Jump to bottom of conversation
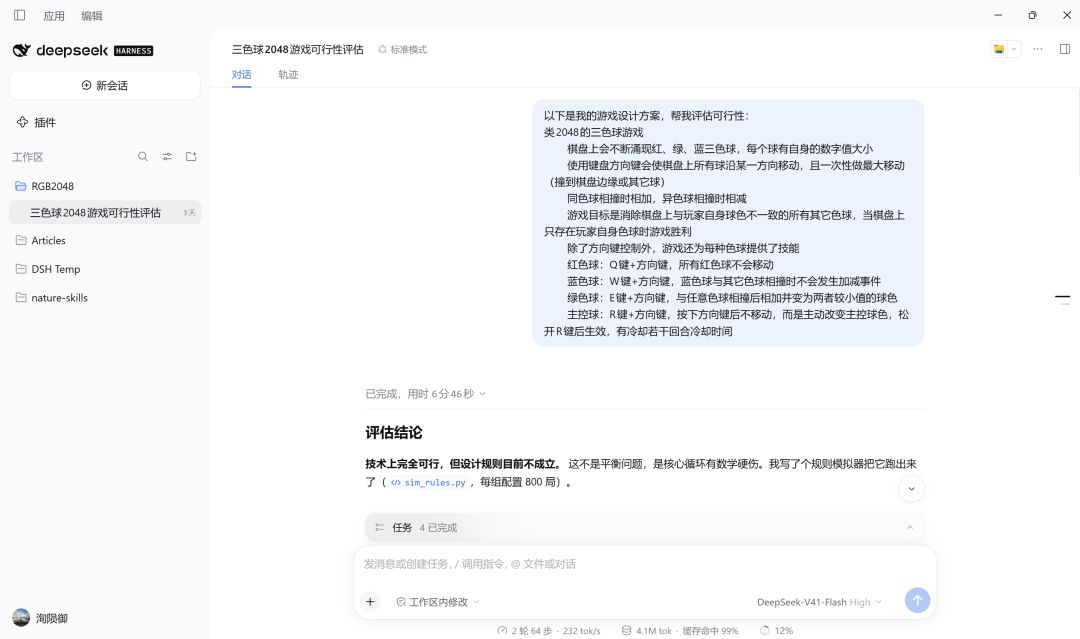 [x=911, y=489]
